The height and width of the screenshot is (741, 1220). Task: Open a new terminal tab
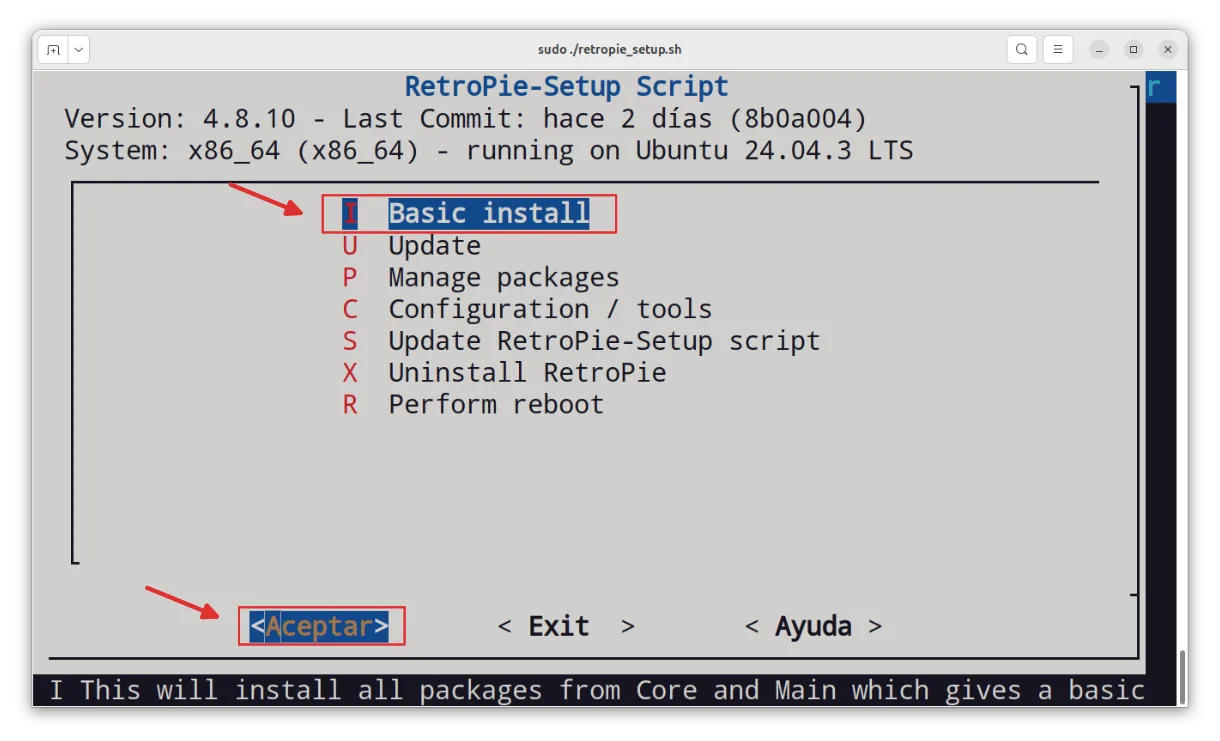pos(53,48)
